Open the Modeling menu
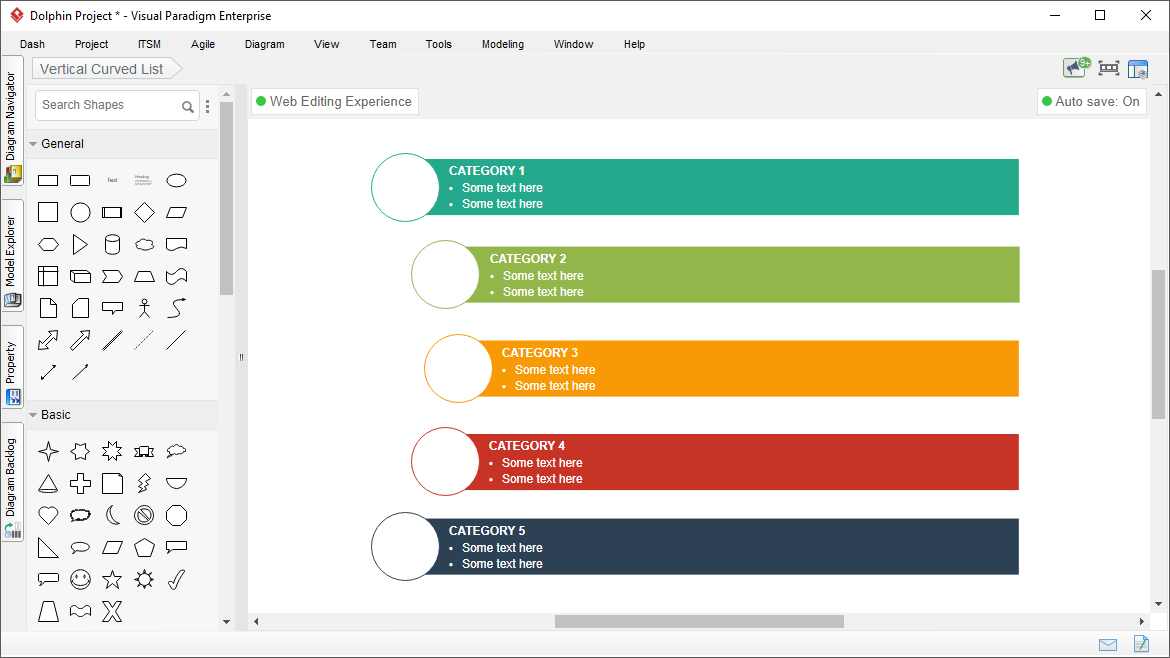This screenshot has width=1170, height=658. tap(503, 44)
